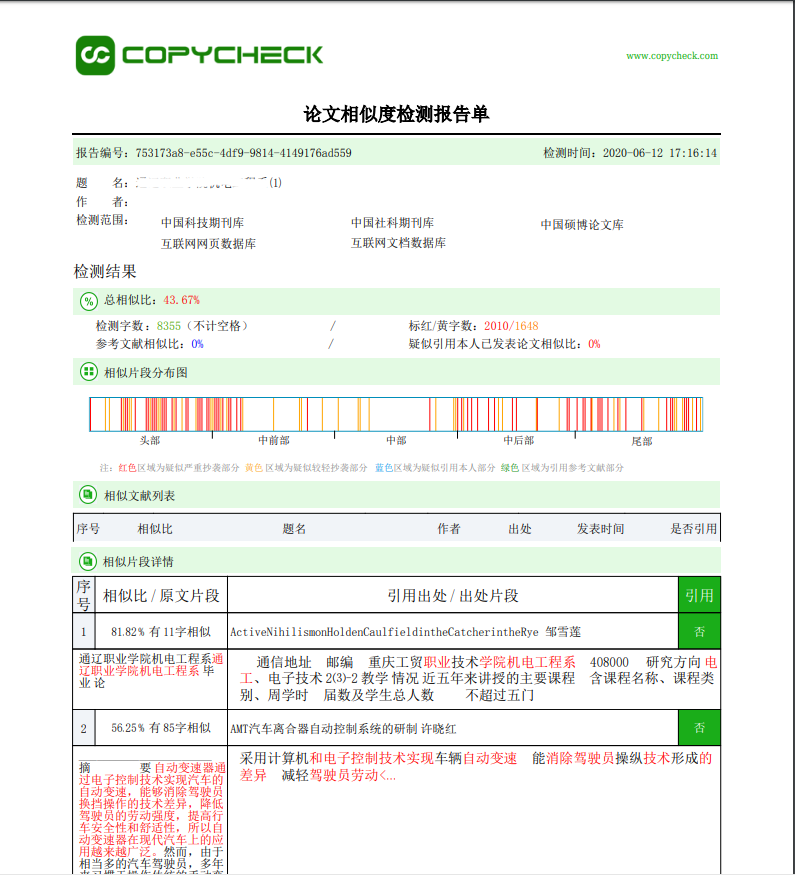Click the green 否 cell in row 1
795x875 pixels.
point(699,632)
